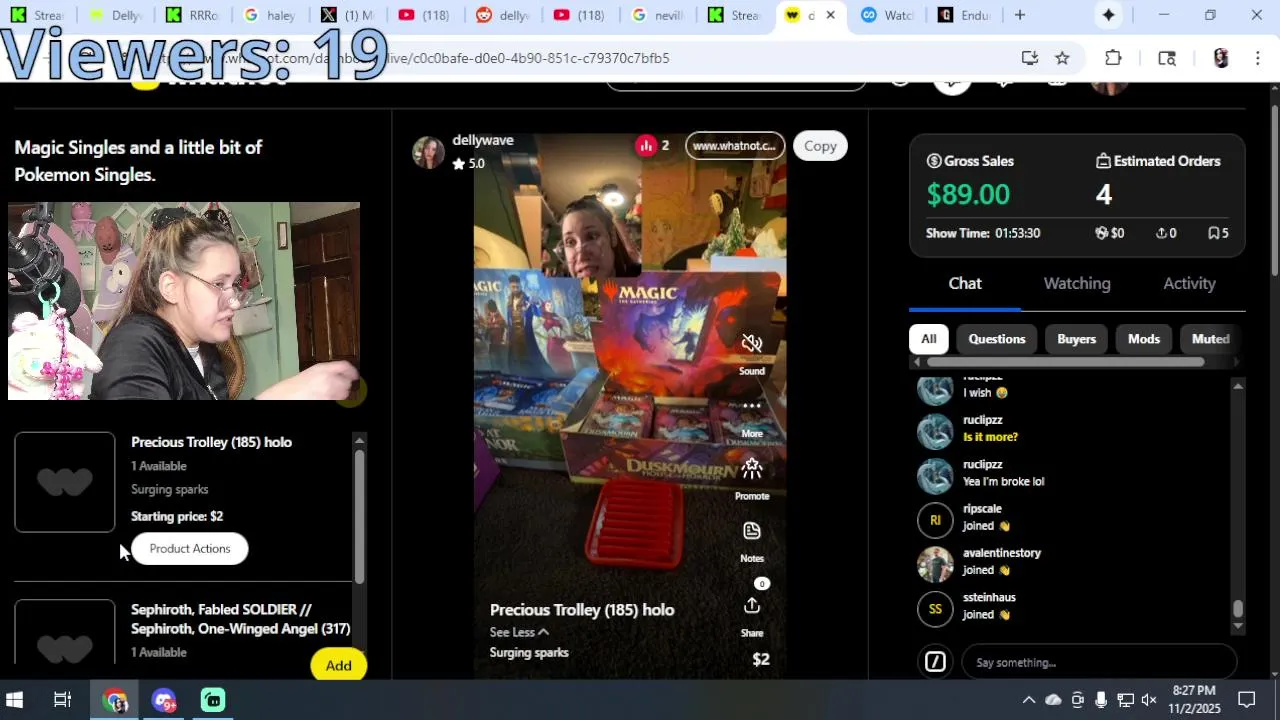The image size is (1280, 720).
Task: Click the tips $0 icon
Action: (1101, 233)
